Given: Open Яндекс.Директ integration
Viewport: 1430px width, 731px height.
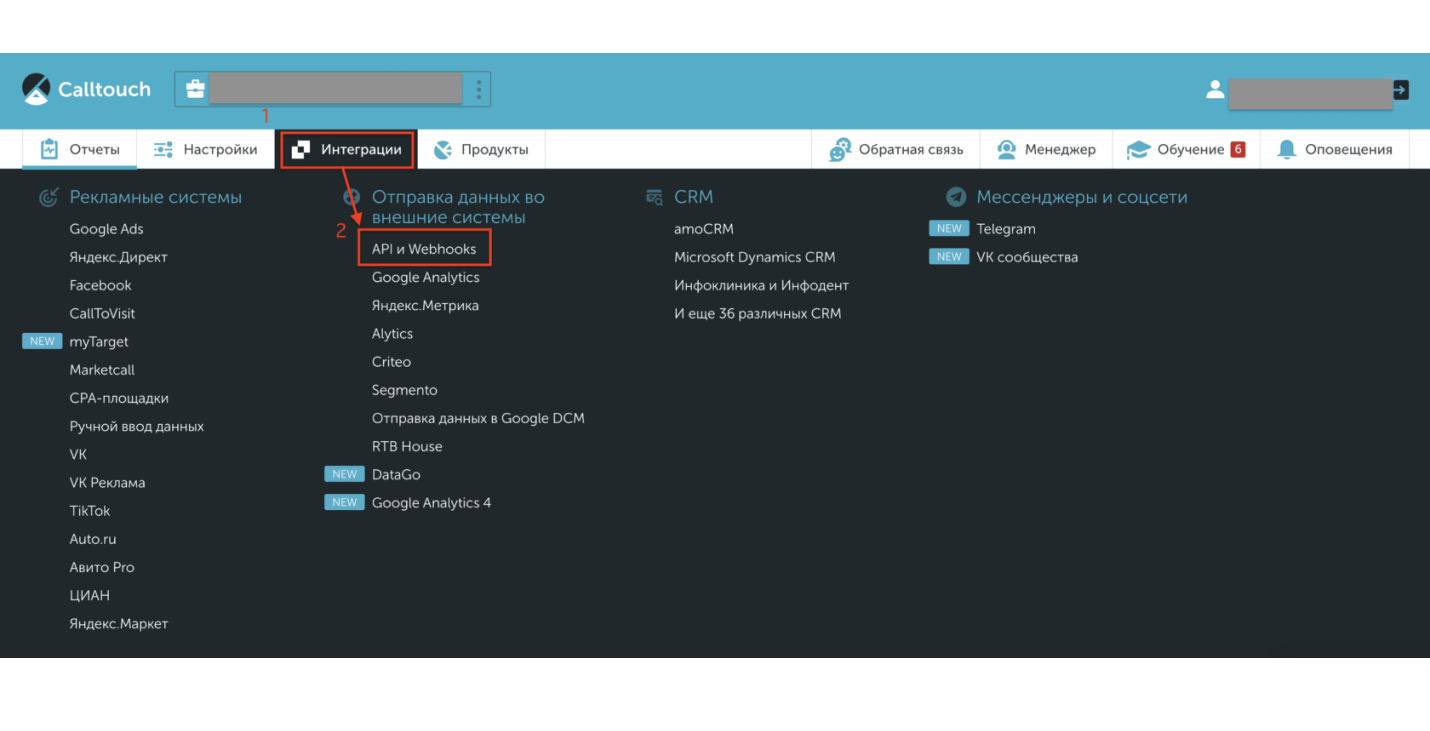Looking at the screenshot, I should click(x=118, y=257).
